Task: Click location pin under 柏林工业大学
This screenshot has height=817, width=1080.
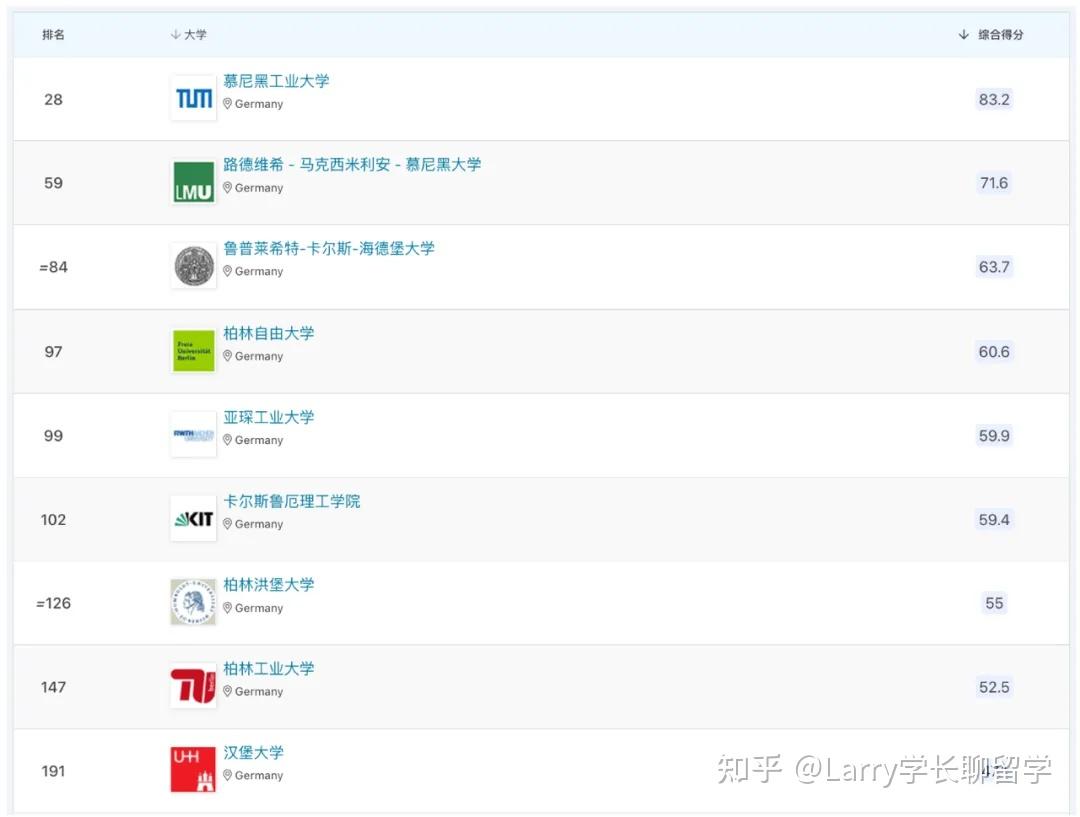Action: coord(227,692)
